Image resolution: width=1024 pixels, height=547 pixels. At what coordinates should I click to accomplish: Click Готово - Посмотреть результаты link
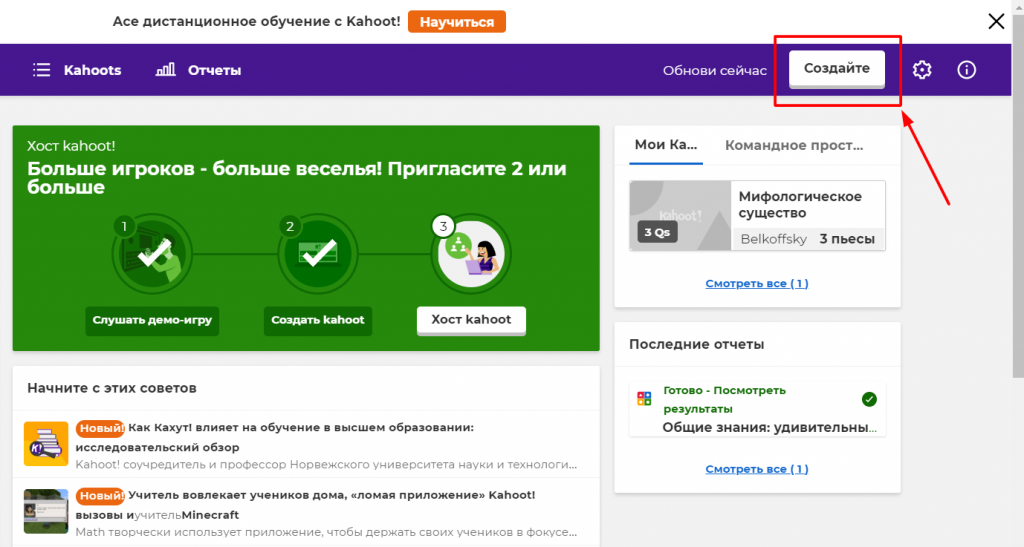pyautogui.click(x=724, y=399)
